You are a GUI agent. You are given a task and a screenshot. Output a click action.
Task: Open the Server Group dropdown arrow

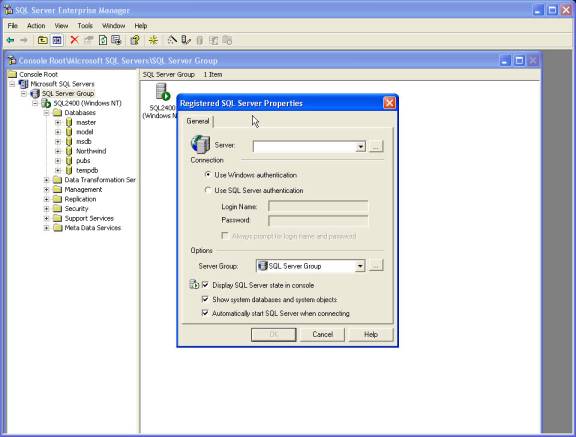coord(360,266)
